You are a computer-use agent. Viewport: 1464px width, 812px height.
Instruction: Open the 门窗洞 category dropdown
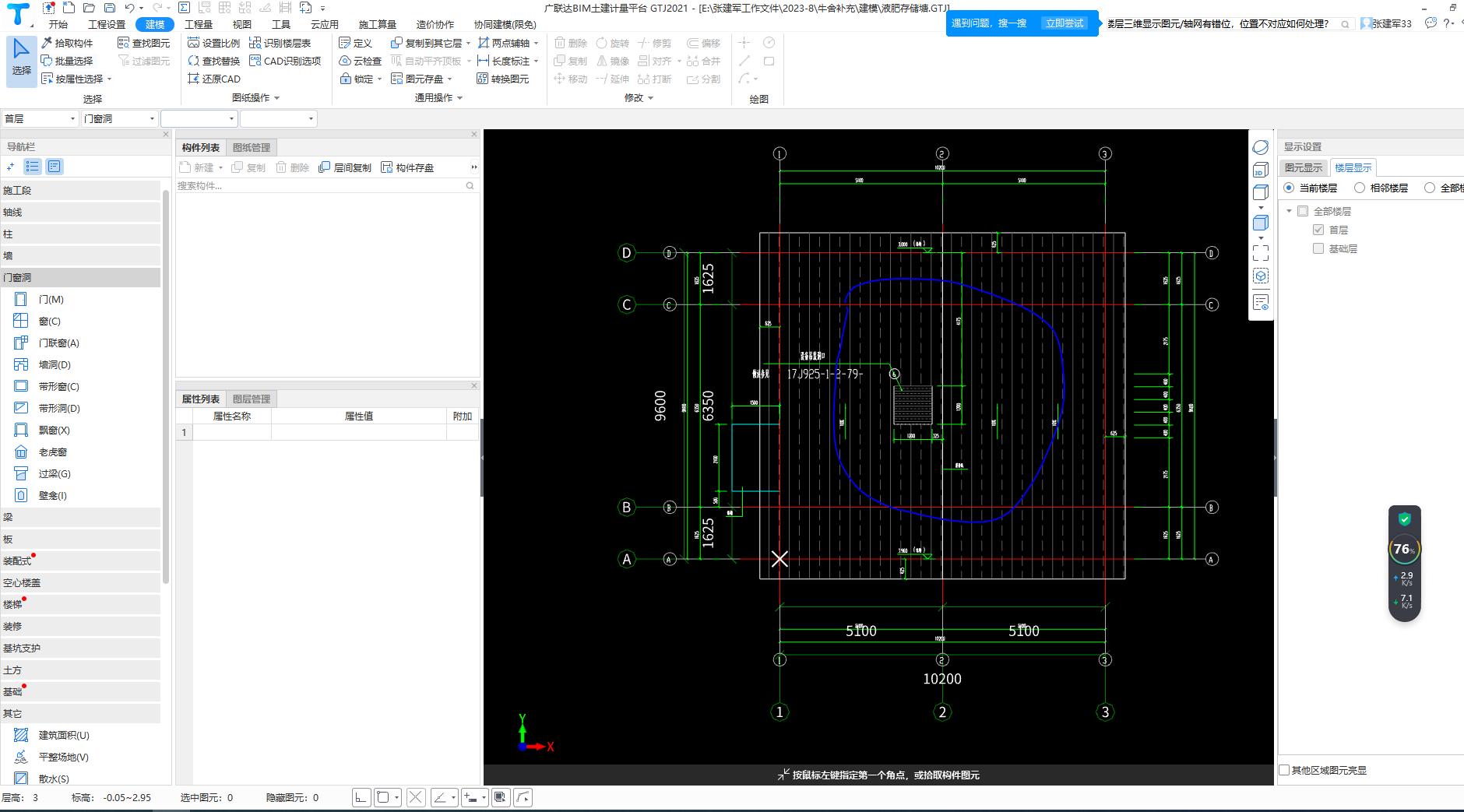(x=120, y=118)
